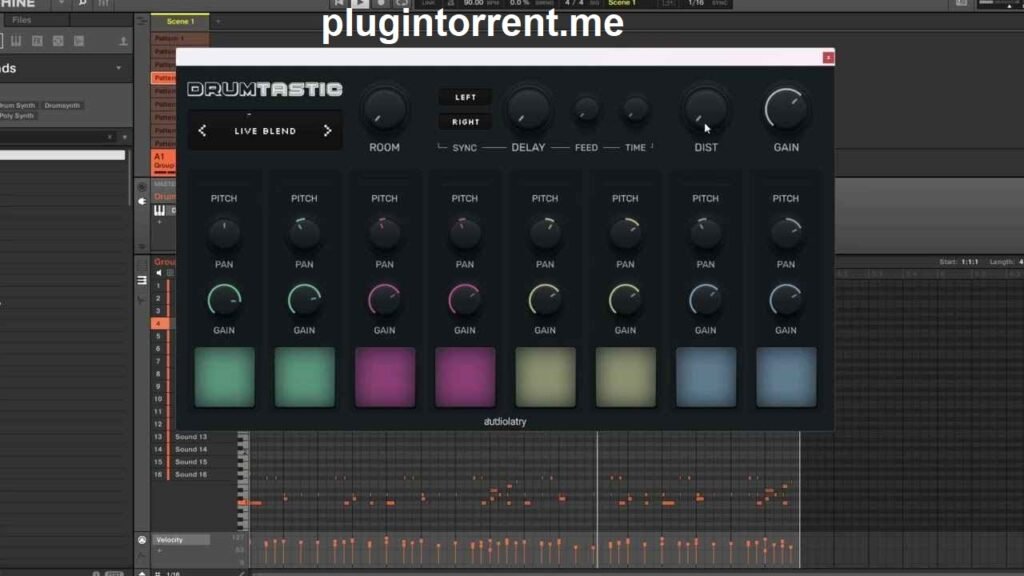Trigger the second magenta drum pad

point(465,377)
